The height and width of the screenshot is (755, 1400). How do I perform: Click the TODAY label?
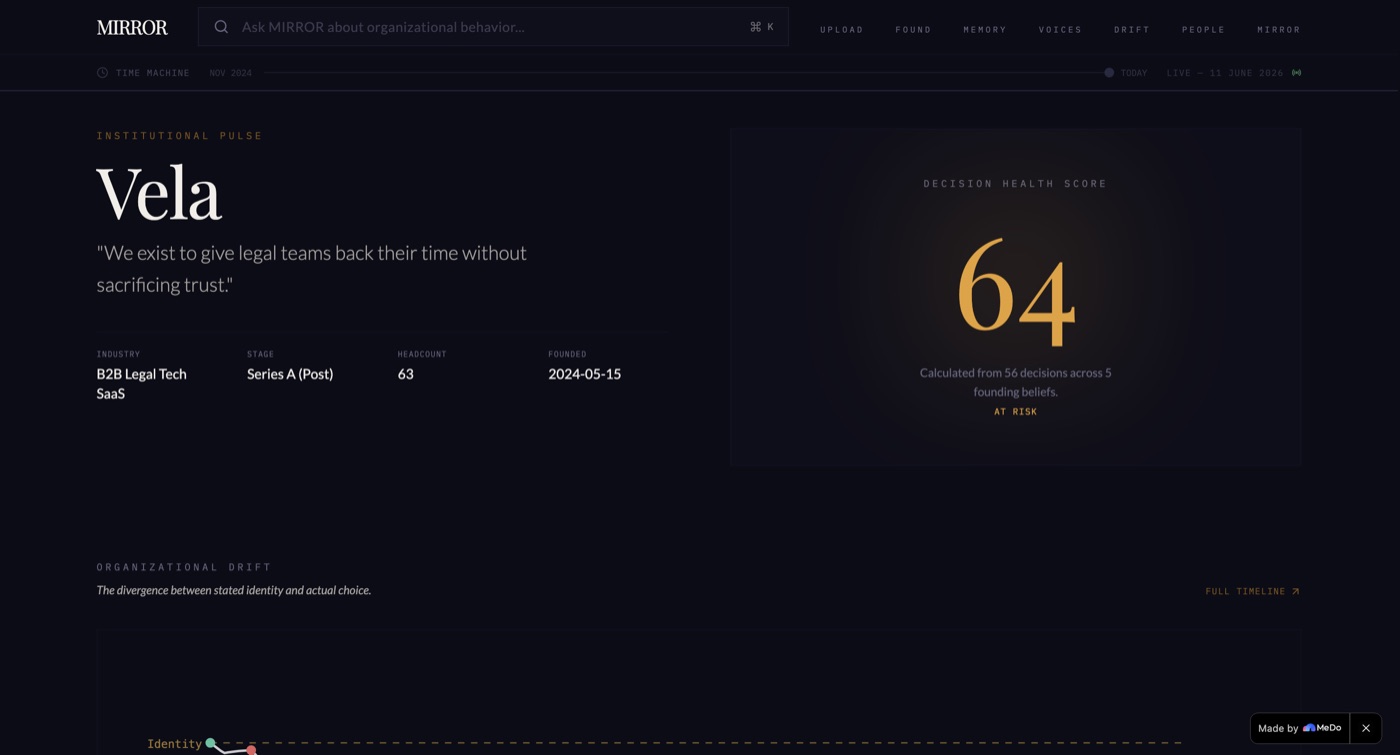(x=1134, y=73)
